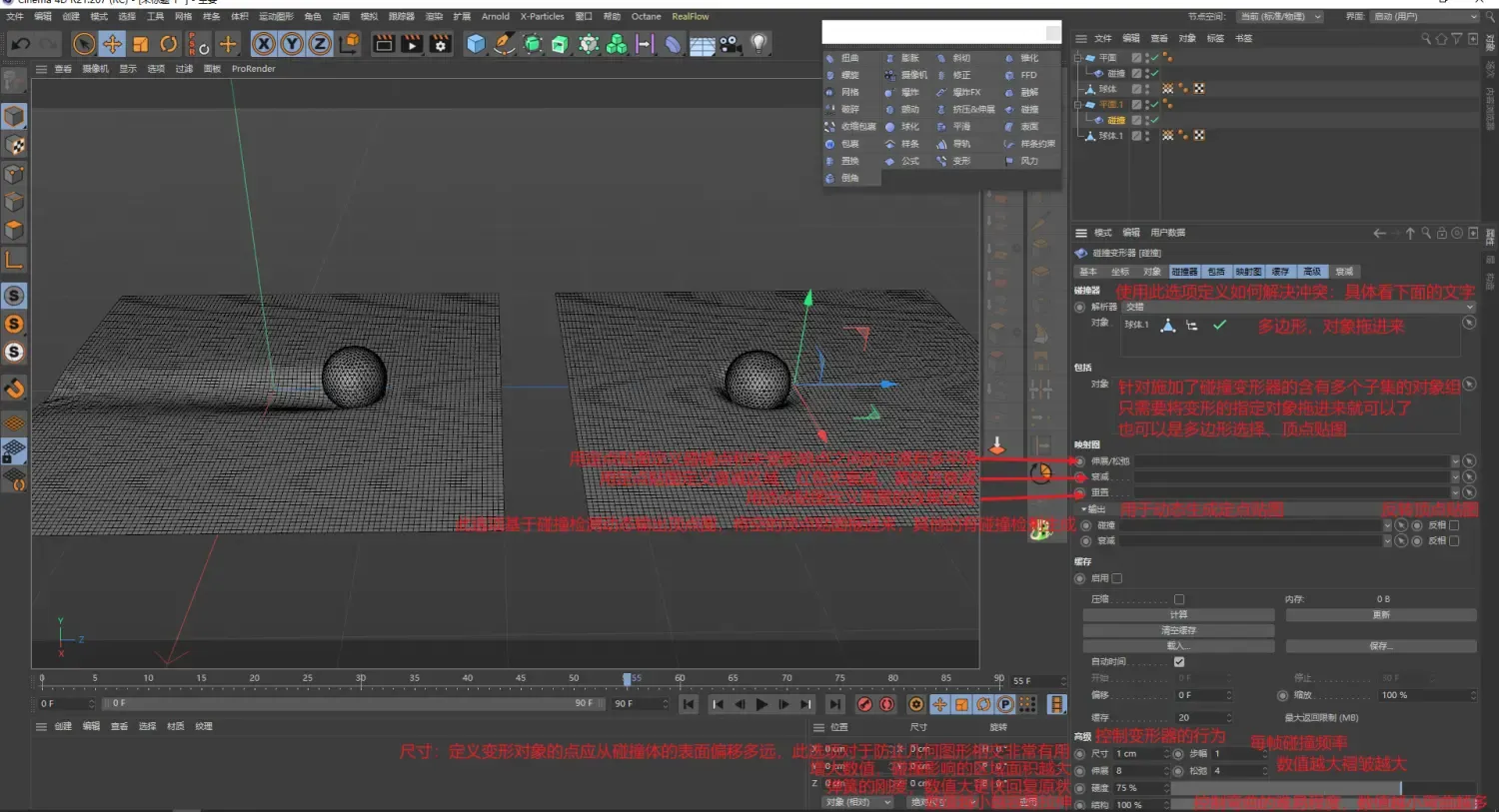This screenshot has height=812, width=1499.
Task: Switch to the 高级 tab
Action: (1312, 272)
